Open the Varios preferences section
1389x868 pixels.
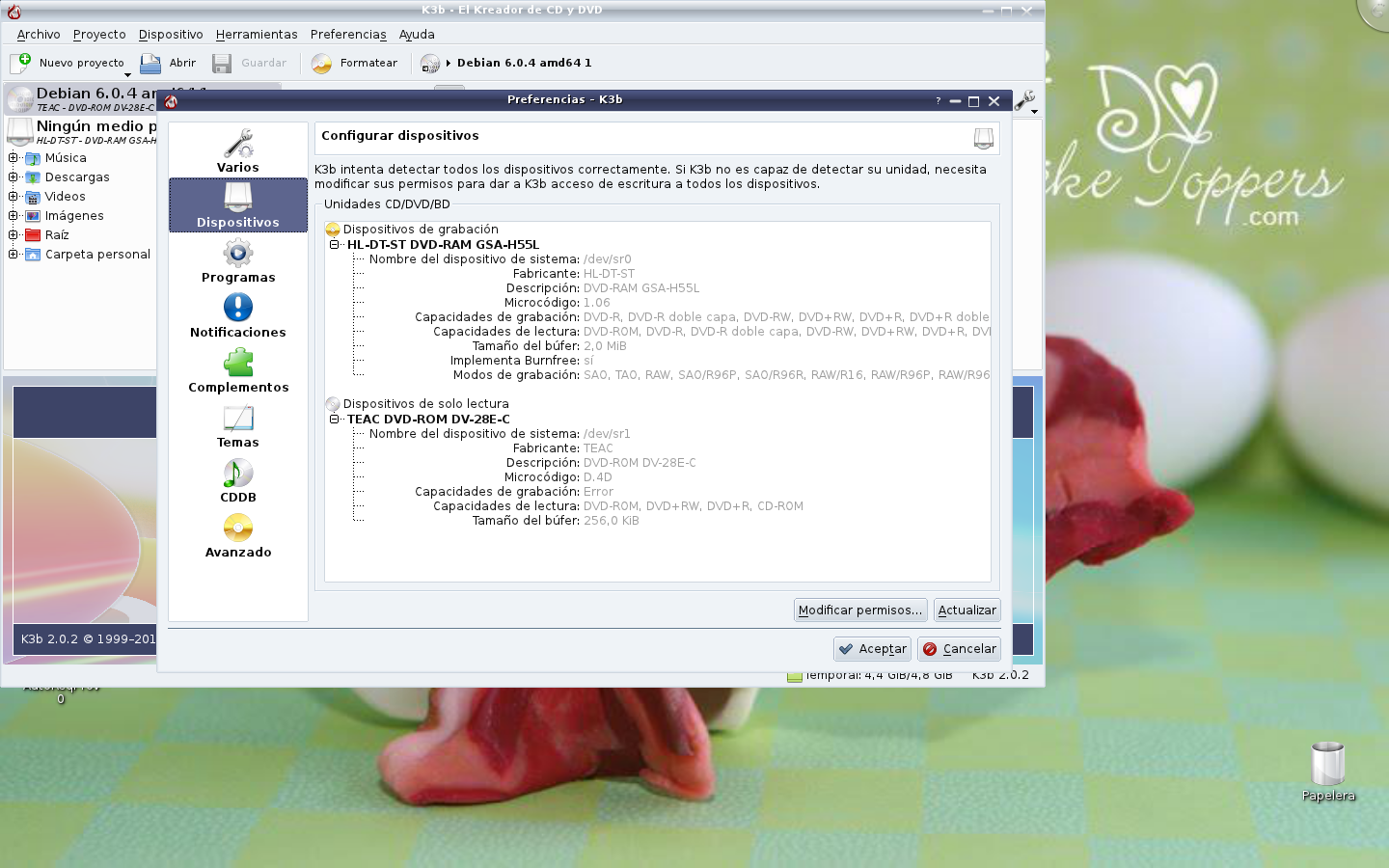[237, 150]
